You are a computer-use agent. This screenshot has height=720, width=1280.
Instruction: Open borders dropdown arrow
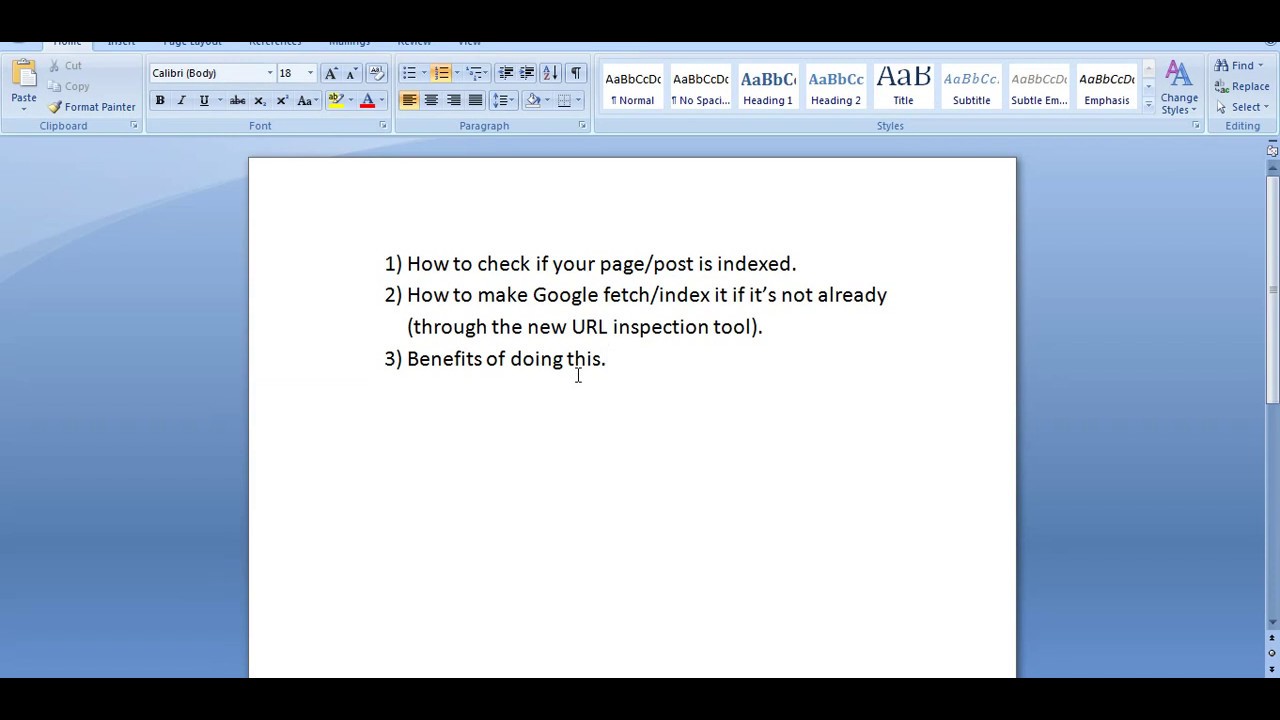(x=578, y=100)
